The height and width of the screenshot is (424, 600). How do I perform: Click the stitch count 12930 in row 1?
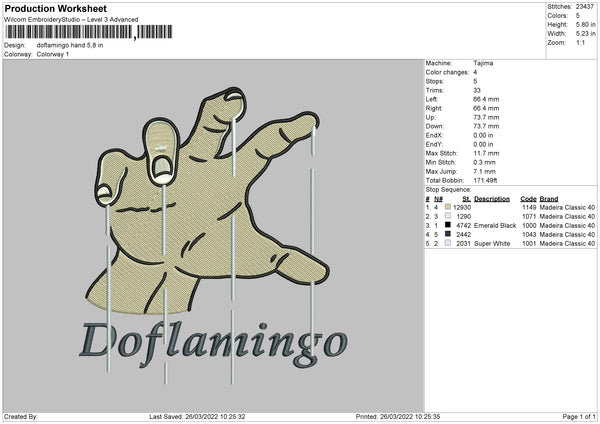click(462, 207)
